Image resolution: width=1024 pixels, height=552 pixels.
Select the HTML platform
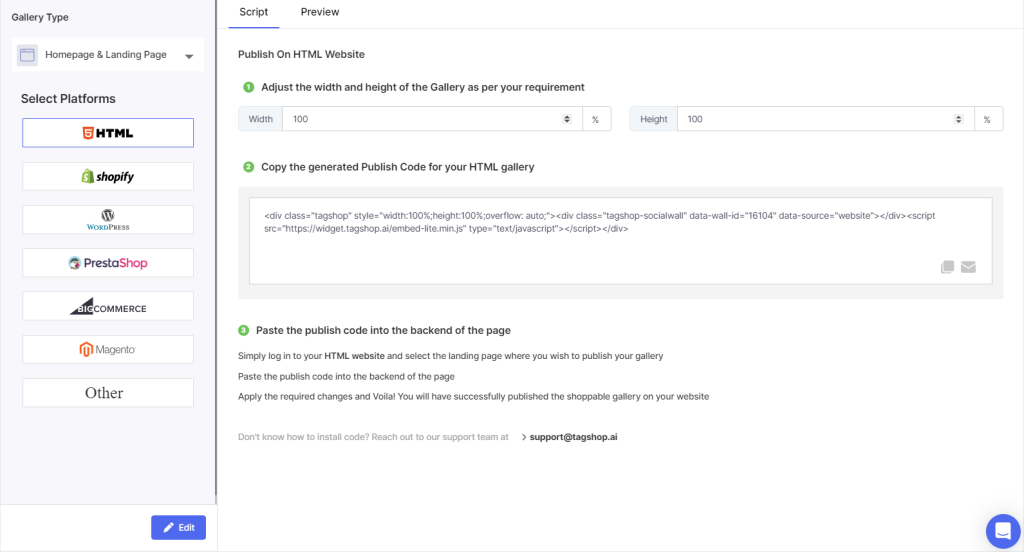pos(108,133)
